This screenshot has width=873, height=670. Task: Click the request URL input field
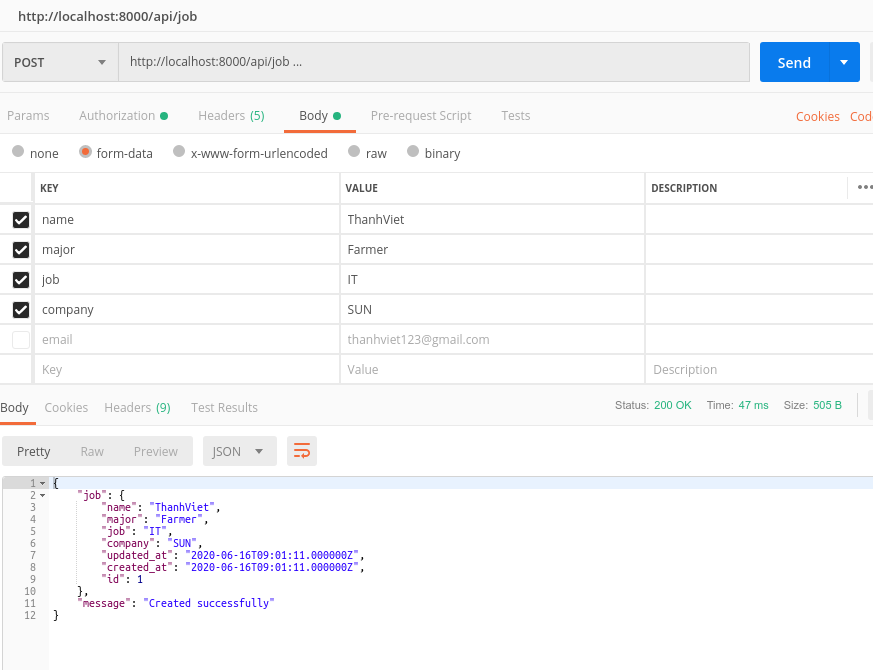click(433, 62)
